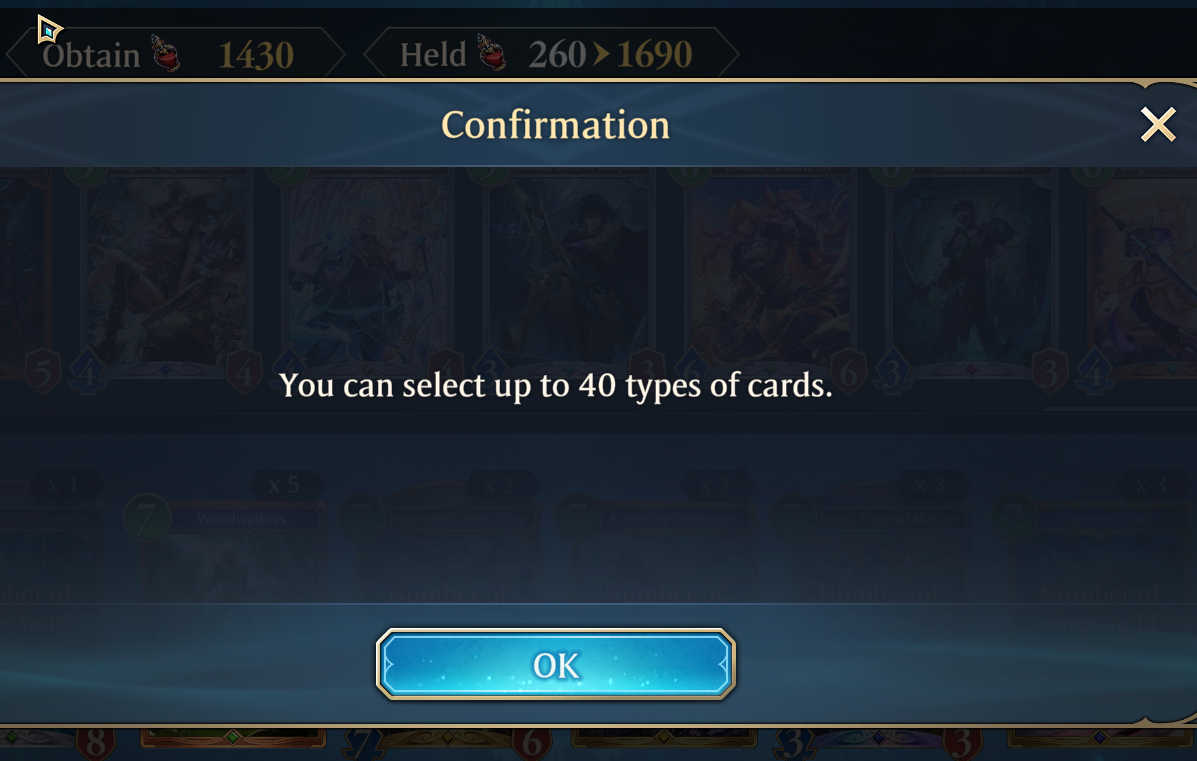This screenshot has width=1197, height=761.
Task: Select the dimmed orange dragon card
Action: (771, 272)
